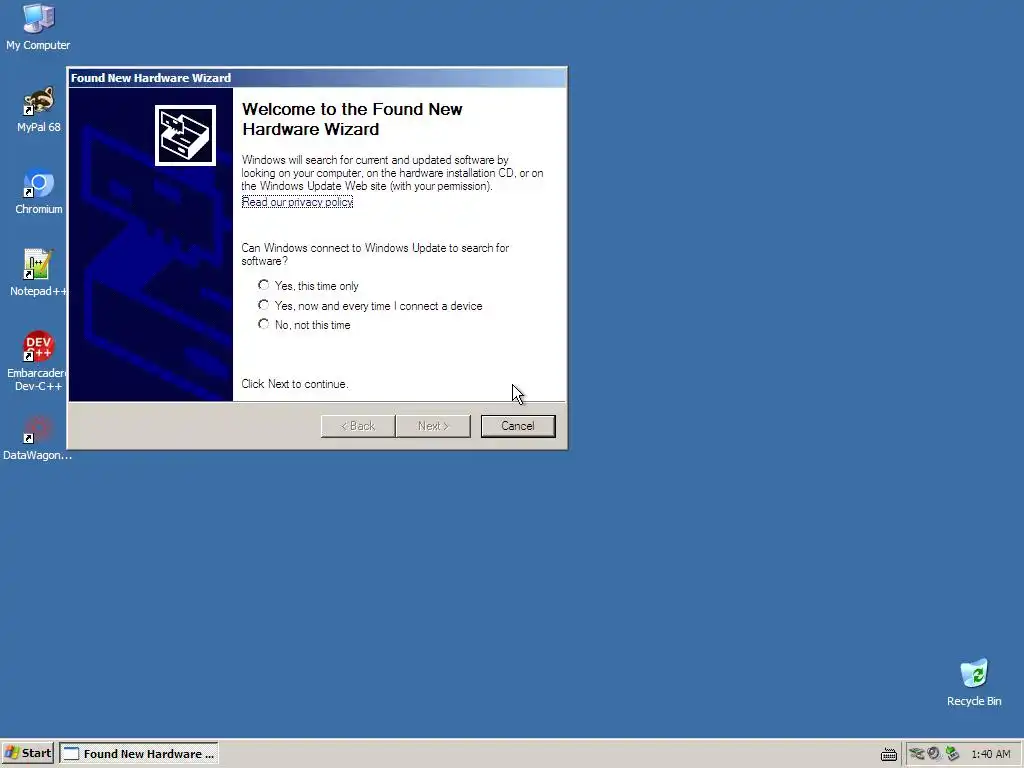Choose 'Yes, this time only' option
The image size is (1024, 768).
tap(308, 285)
